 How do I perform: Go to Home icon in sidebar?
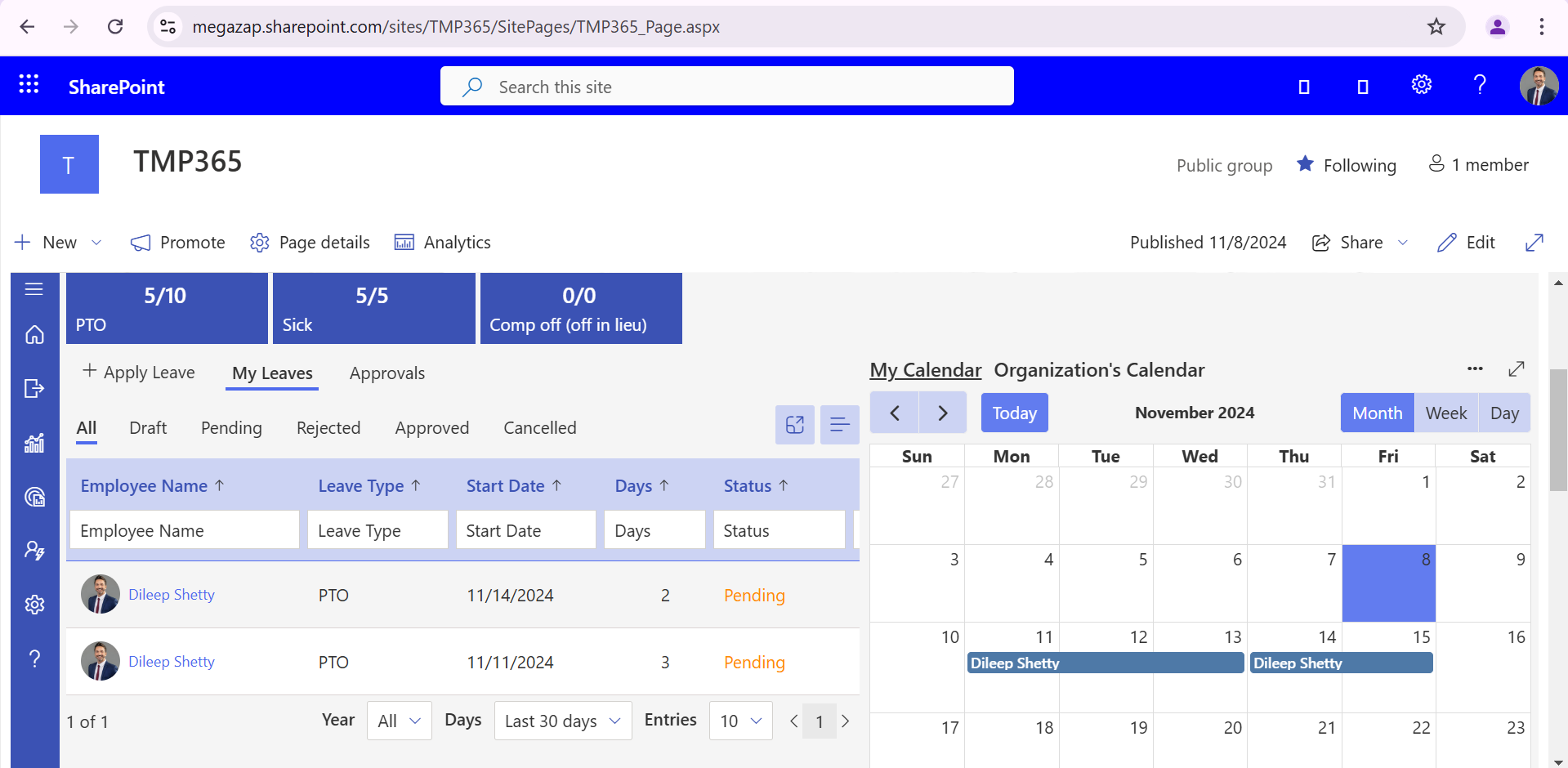pyautogui.click(x=34, y=335)
